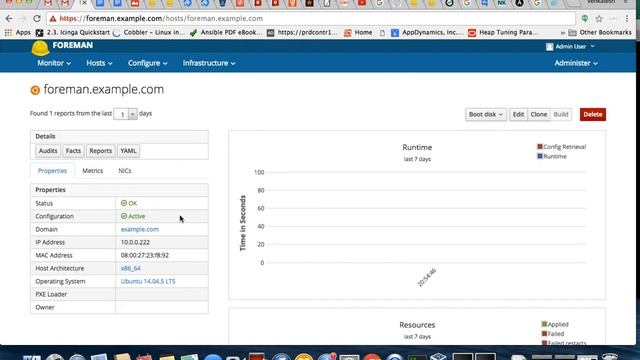Click the IP address value 10.0.0.222
The image size is (640, 360).
135,242
